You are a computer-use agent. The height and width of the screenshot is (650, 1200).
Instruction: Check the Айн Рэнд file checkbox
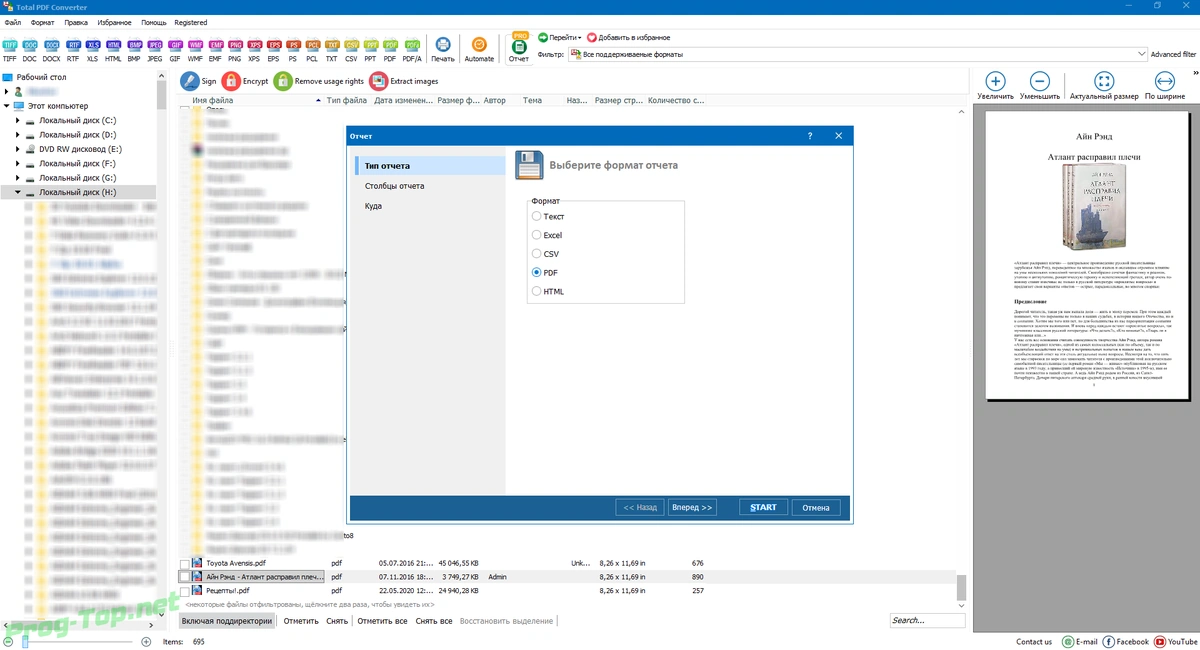click(x=184, y=577)
